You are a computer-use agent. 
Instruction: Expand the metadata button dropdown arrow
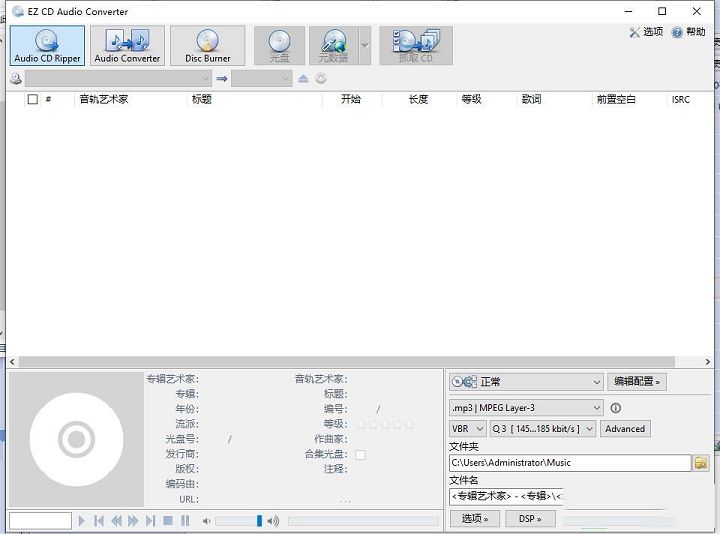coord(365,45)
